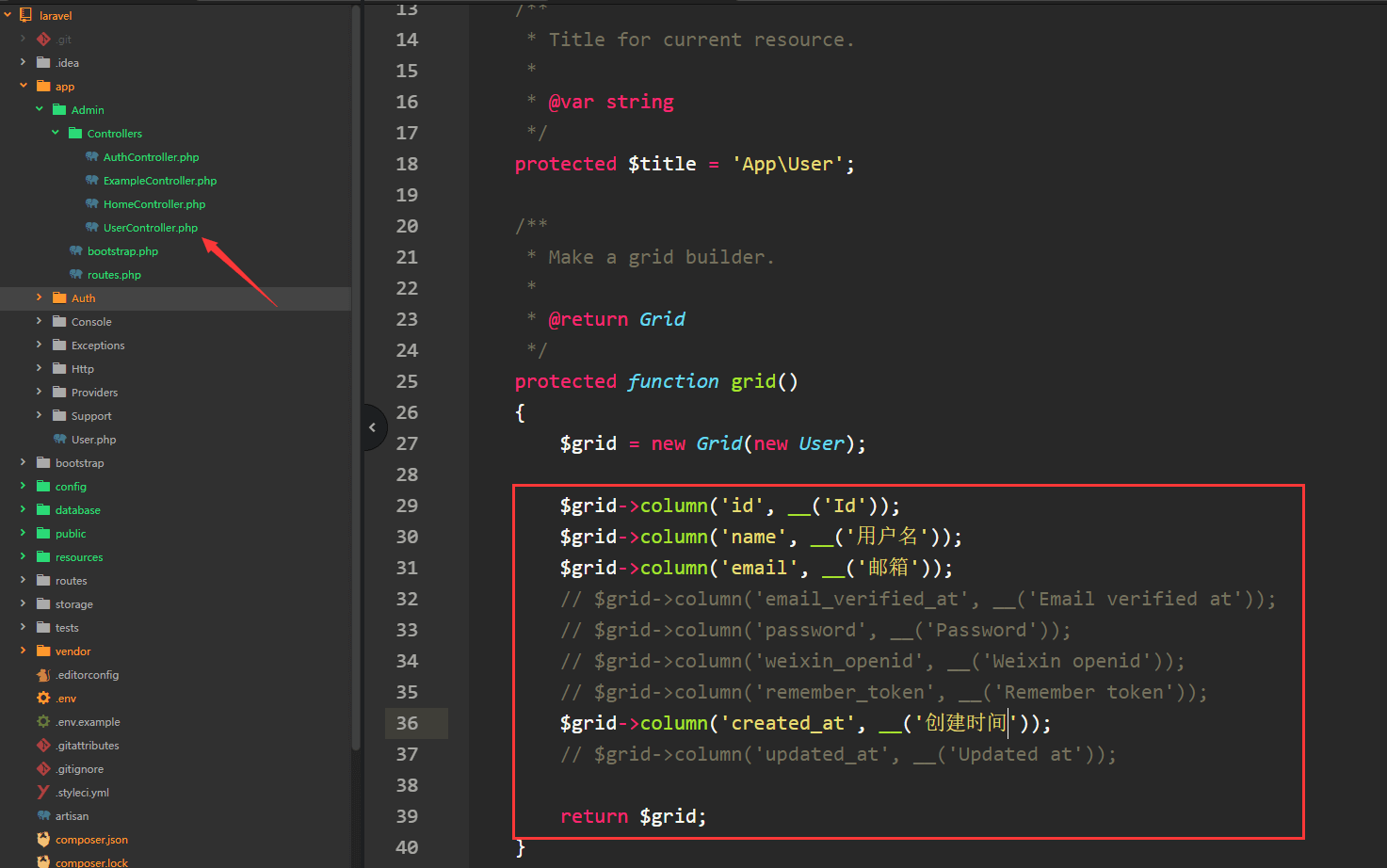
Task: Click the composer.json file icon
Action: pyautogui.click(x=43, y=840)
